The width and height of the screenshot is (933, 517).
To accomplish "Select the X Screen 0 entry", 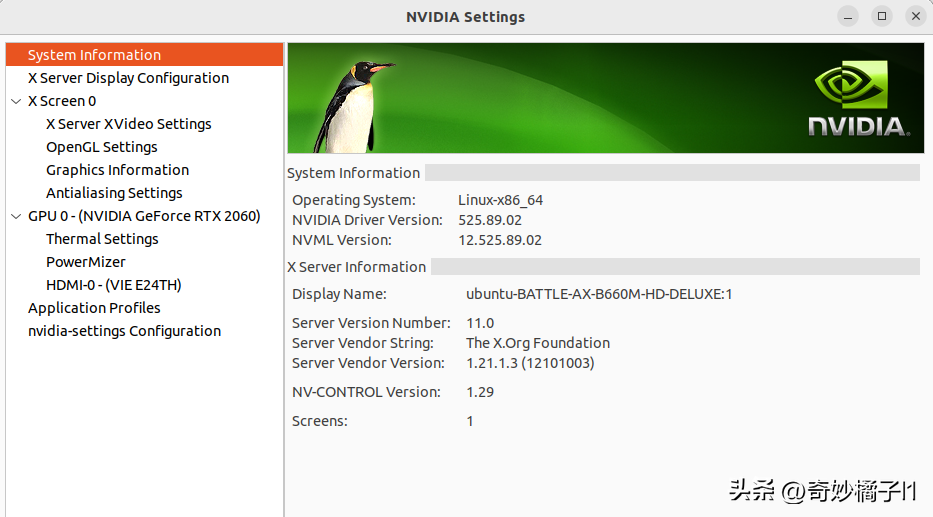I will 62,101.
